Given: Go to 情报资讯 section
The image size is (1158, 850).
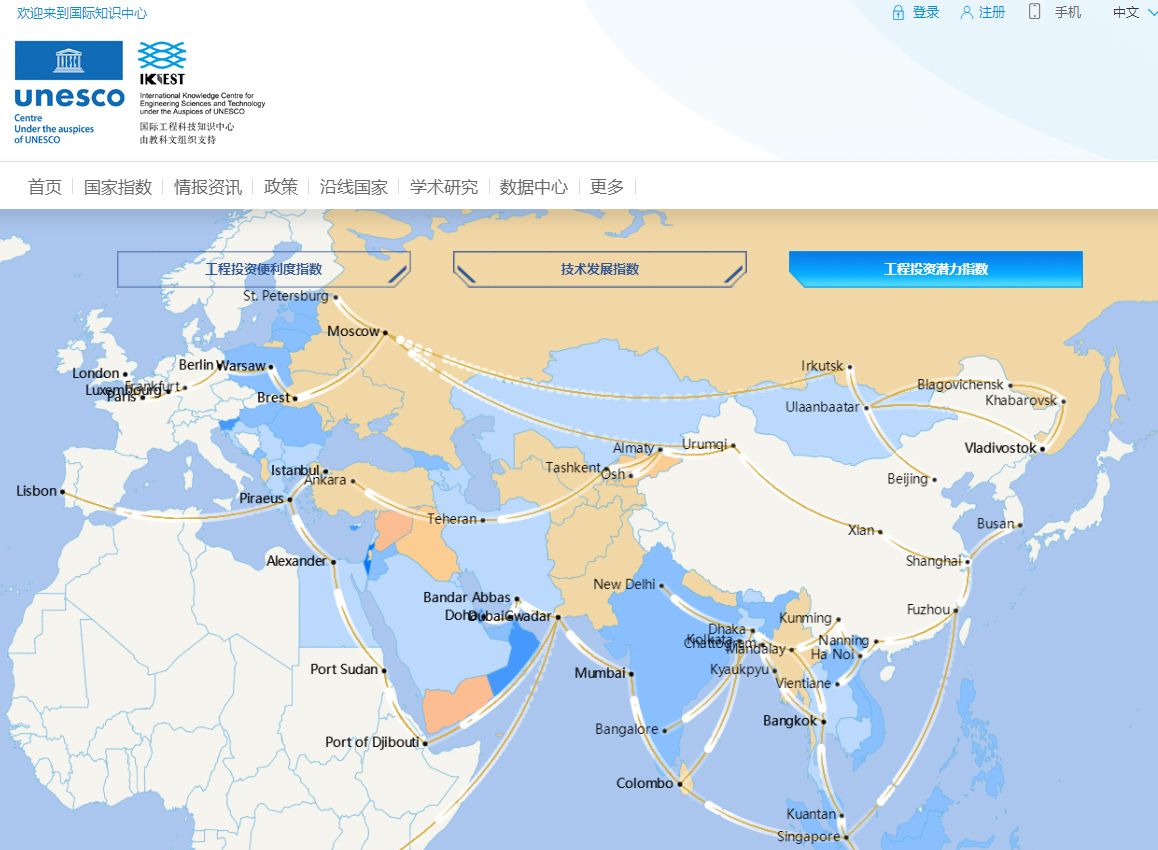Looking at the screenshot, I should tap(208, 187).
